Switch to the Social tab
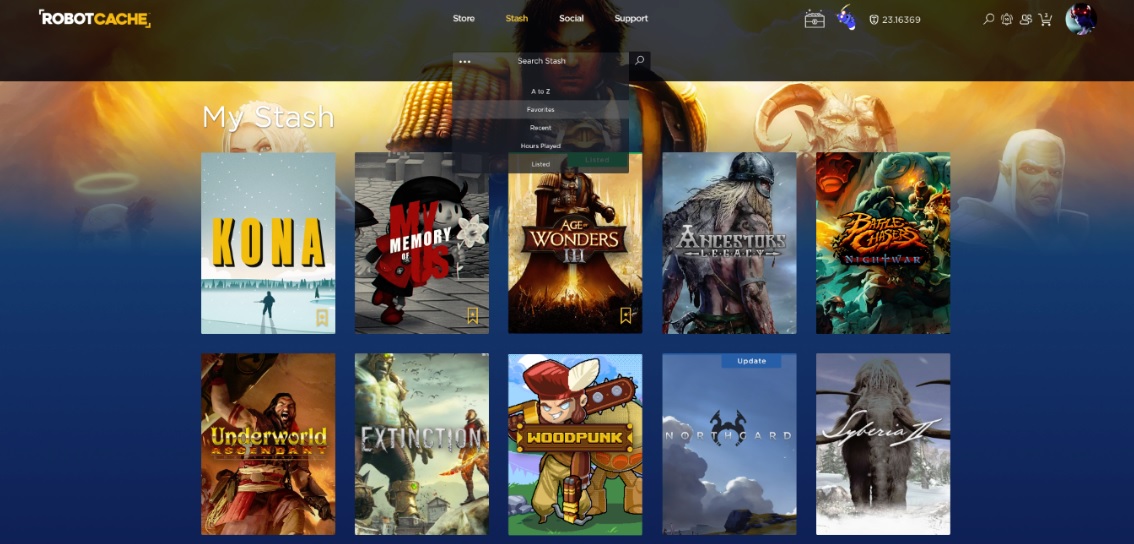The height and width of the screenshot is (544, 1134). [571, 19]
